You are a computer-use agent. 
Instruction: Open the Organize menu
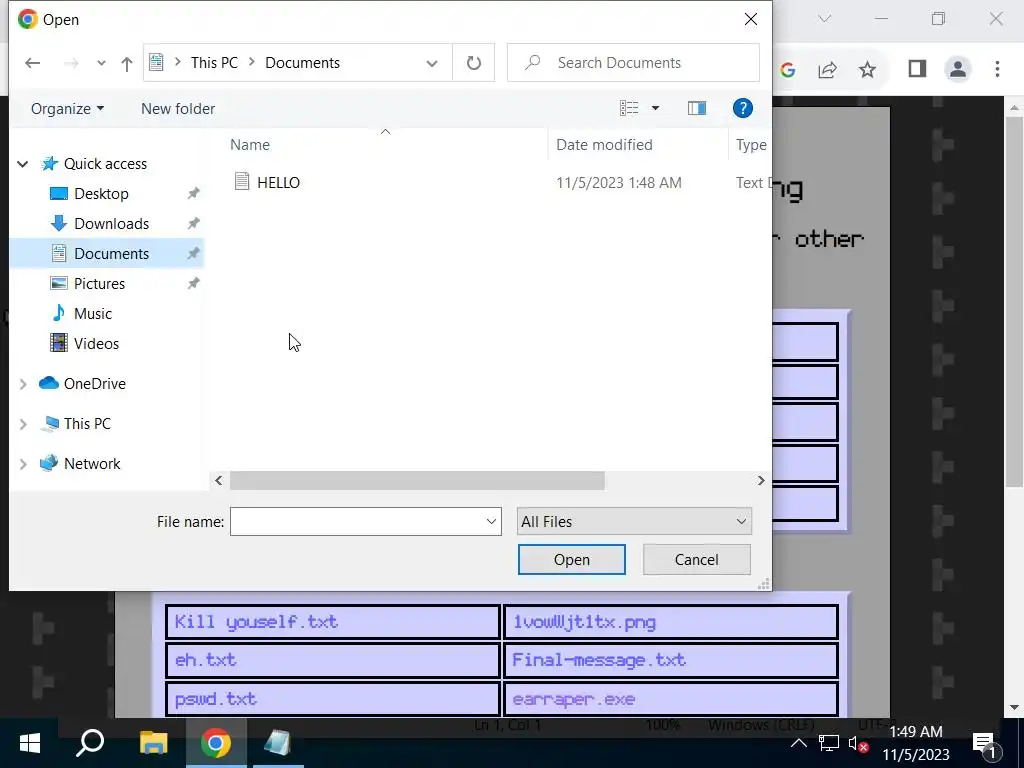coord(67,108)
